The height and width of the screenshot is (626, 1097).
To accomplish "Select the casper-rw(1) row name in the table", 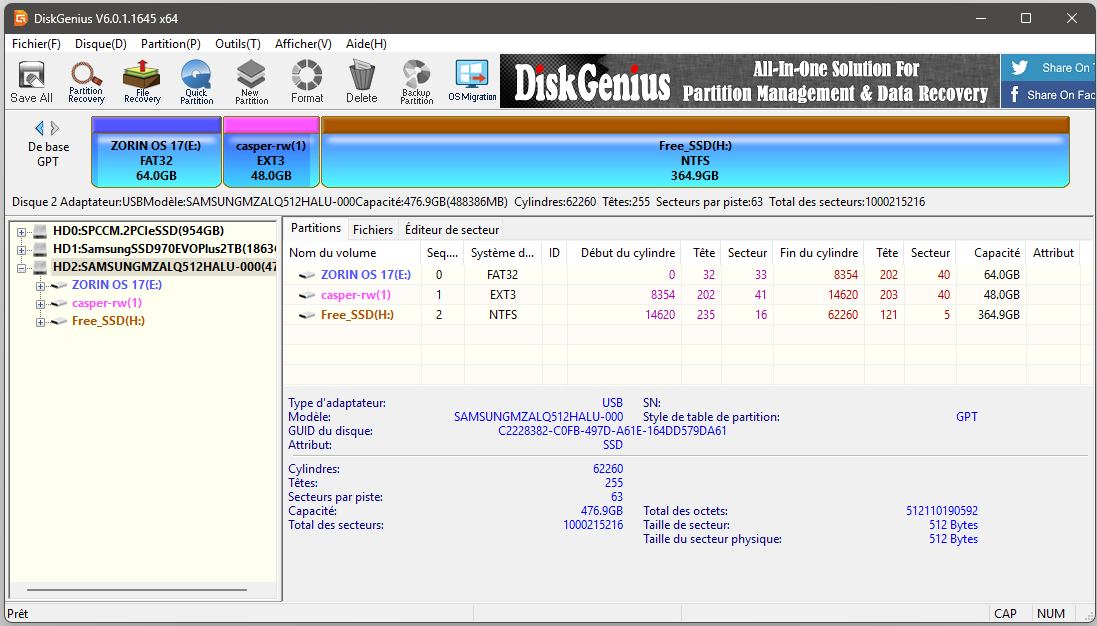I will tap(356, 295).
